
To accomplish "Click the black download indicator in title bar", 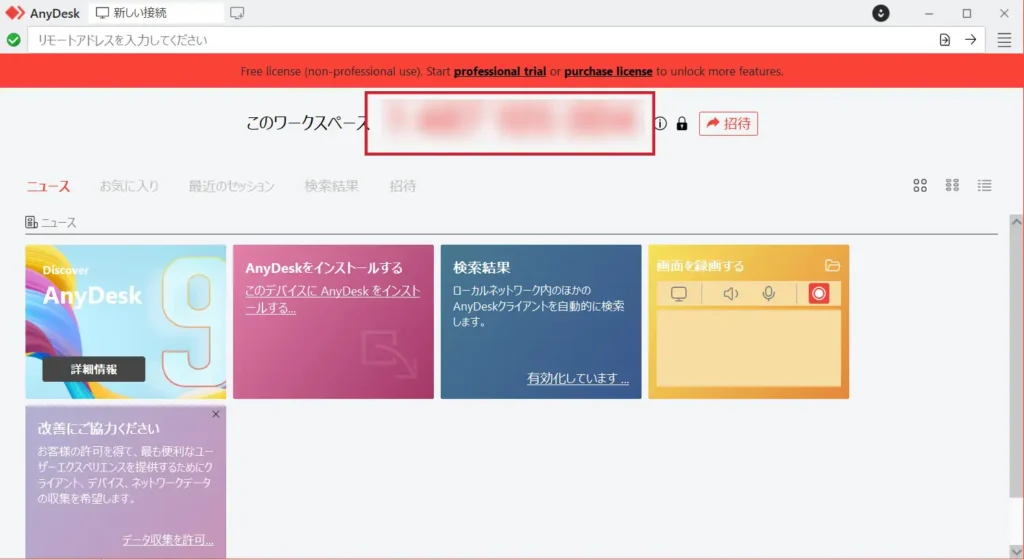I will (881, 13).
